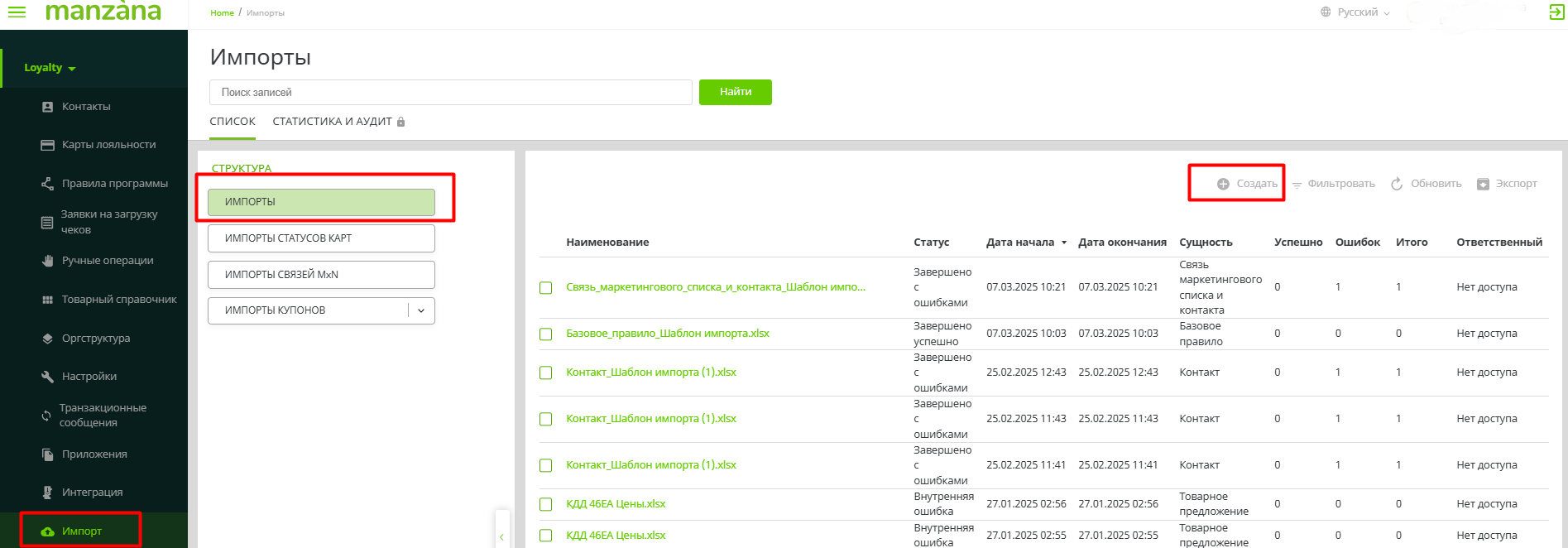Click the hamburger menu icon
Image resolution: width=1568 pixels, height=548 pixels.
point(17,12)
